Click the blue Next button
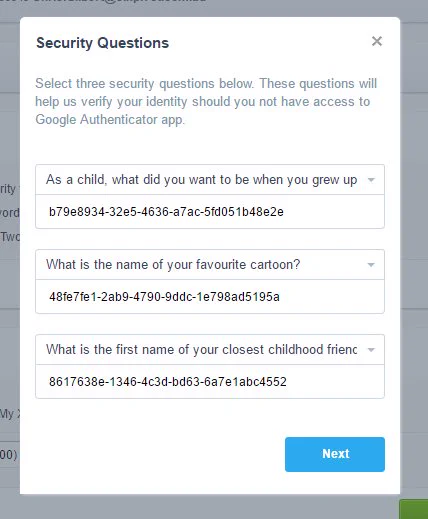428x519 pixels. pyautogui.click(x=335, y=454)
